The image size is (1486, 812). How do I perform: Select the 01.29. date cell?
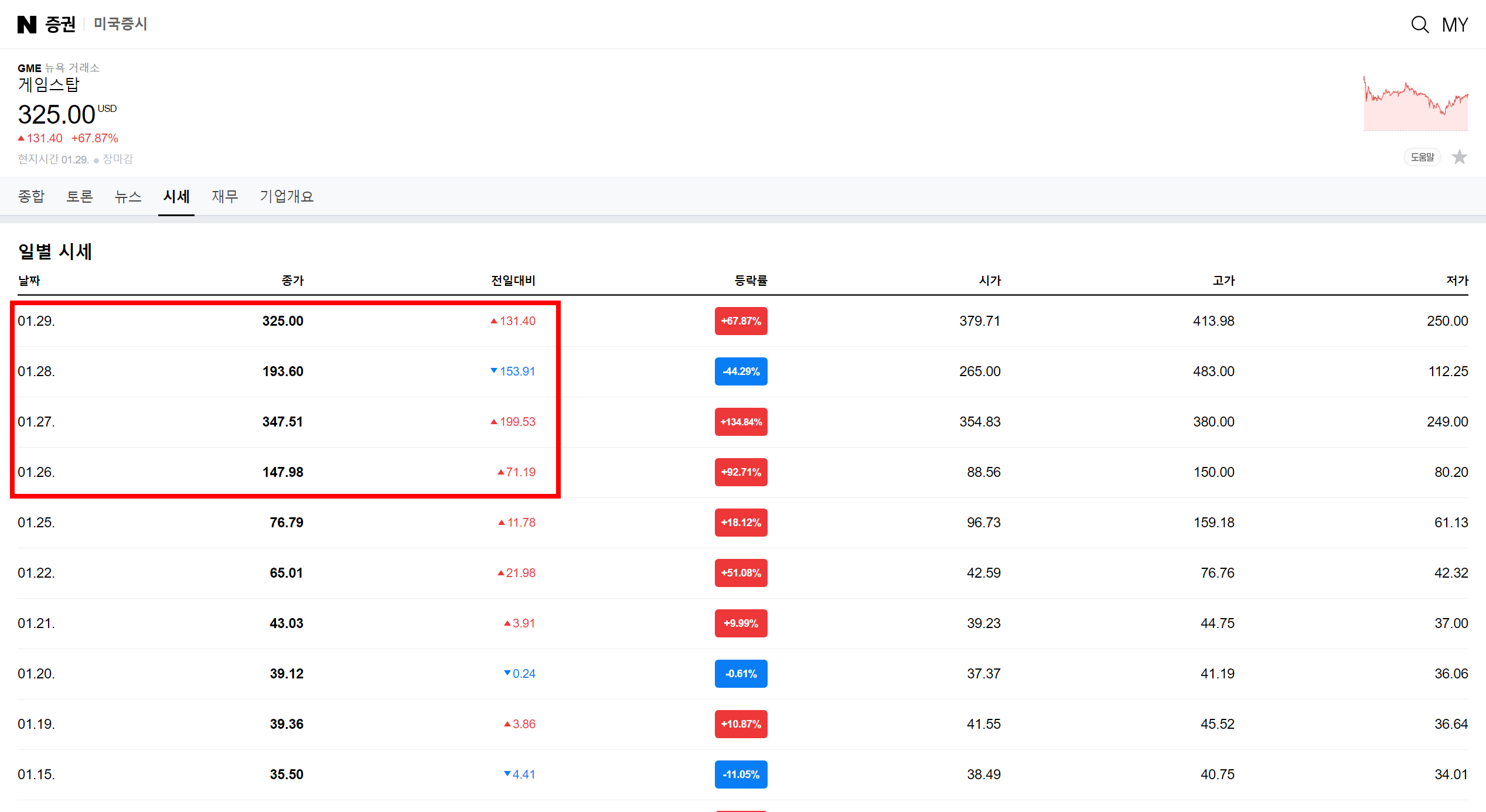[x=36, y=321]
